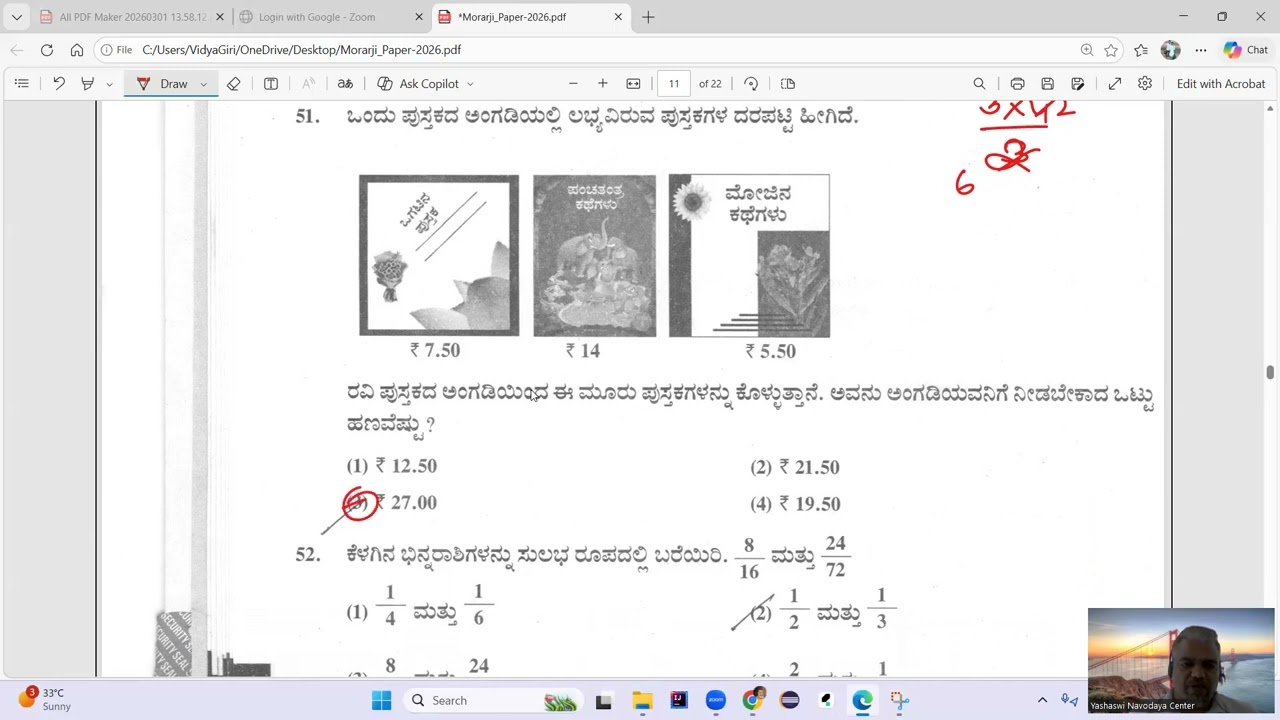The width and height of the screenshot is (1280, 720).
Task: Show hidden system tray icons
Action: [x=1042, y=700]
